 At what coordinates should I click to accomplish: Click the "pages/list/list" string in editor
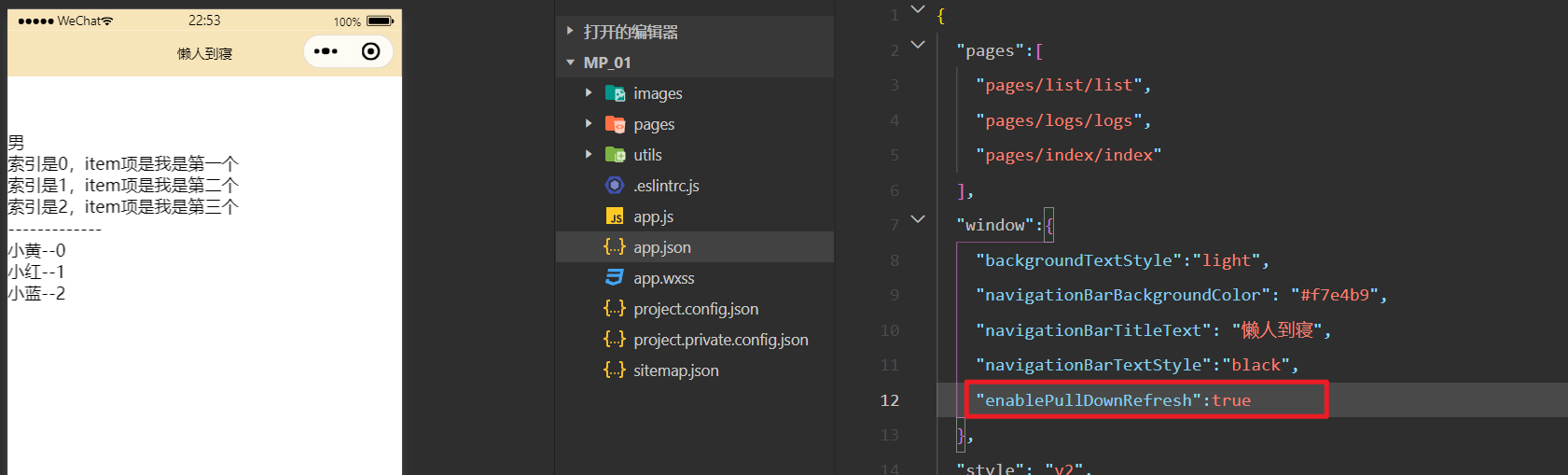(x=1059, y=85)
